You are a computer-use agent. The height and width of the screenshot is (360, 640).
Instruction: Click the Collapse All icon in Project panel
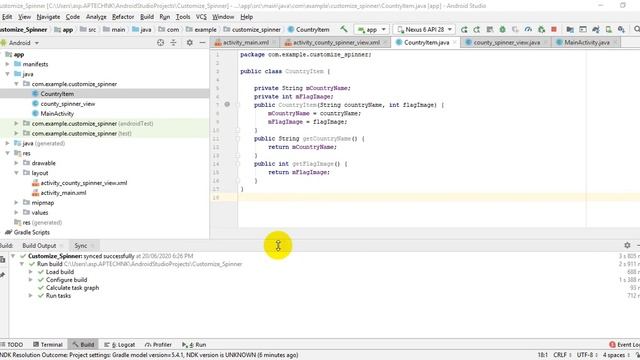coord(173,42)
